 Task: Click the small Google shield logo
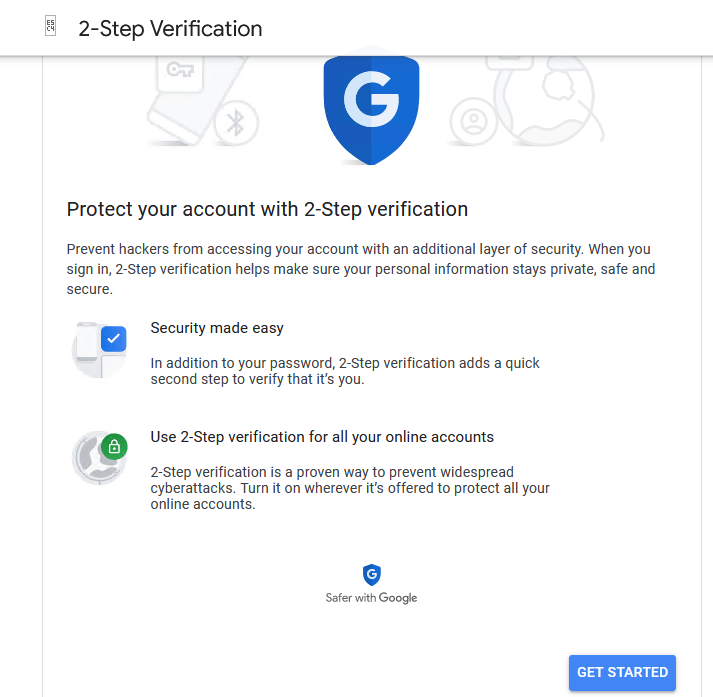[x=371, y=574]
